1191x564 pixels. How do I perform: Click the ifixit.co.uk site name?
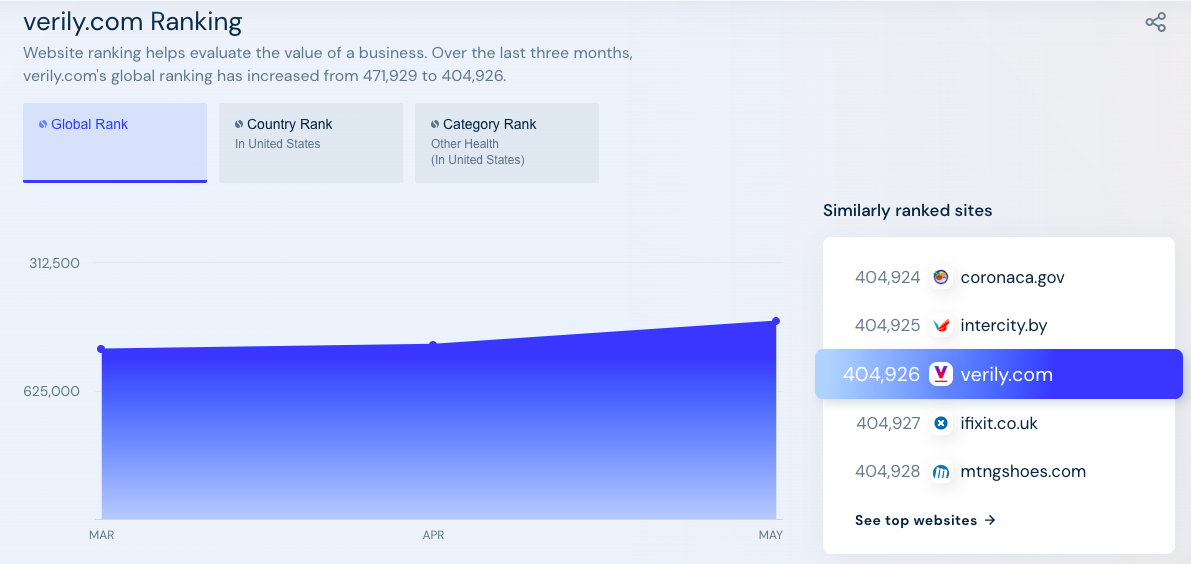click(x=999, y=424)
